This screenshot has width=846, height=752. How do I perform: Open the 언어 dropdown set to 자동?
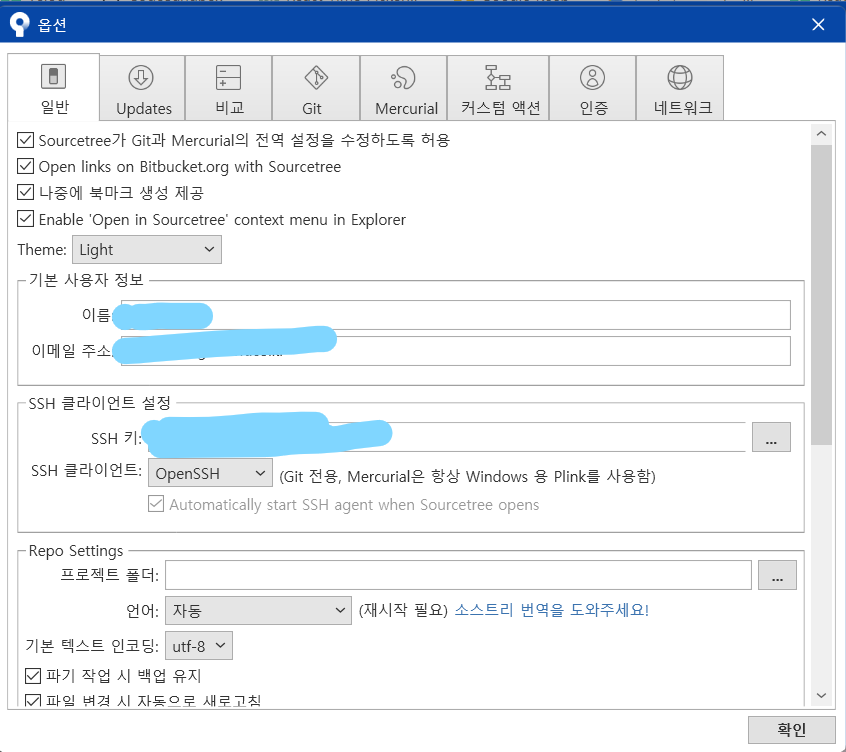tap(258, 611)
